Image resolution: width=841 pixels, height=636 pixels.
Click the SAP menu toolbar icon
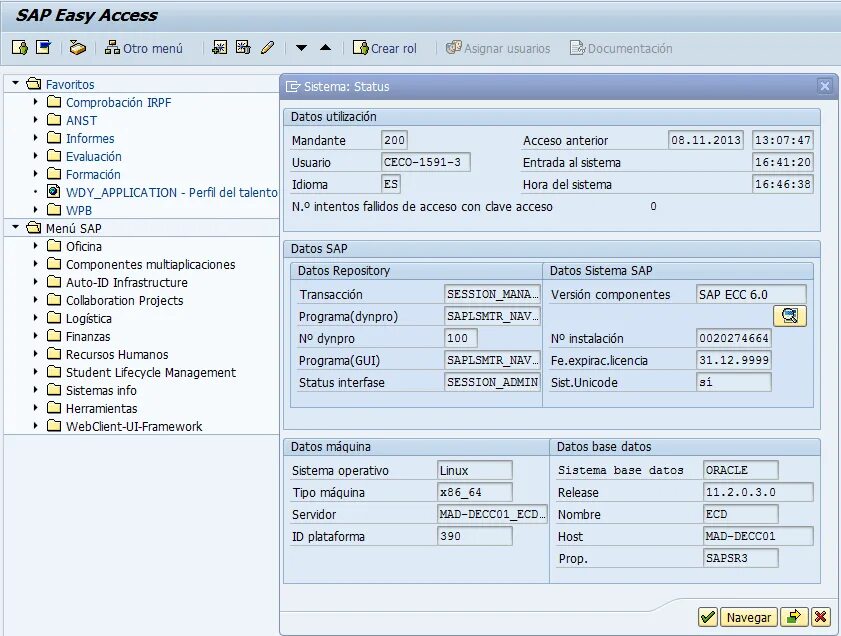[43, 48]
